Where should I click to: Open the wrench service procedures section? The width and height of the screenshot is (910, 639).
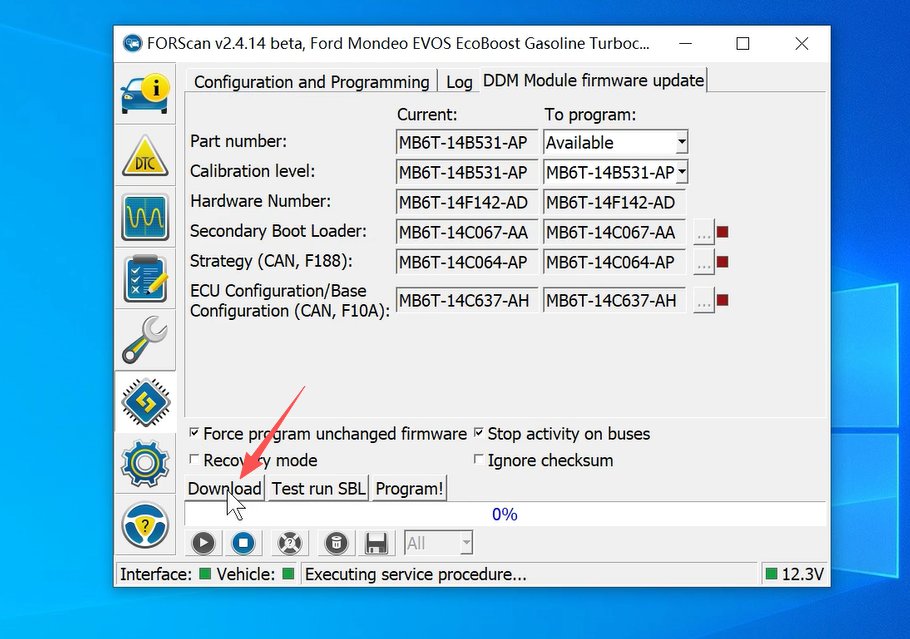[x=145, y=340]
